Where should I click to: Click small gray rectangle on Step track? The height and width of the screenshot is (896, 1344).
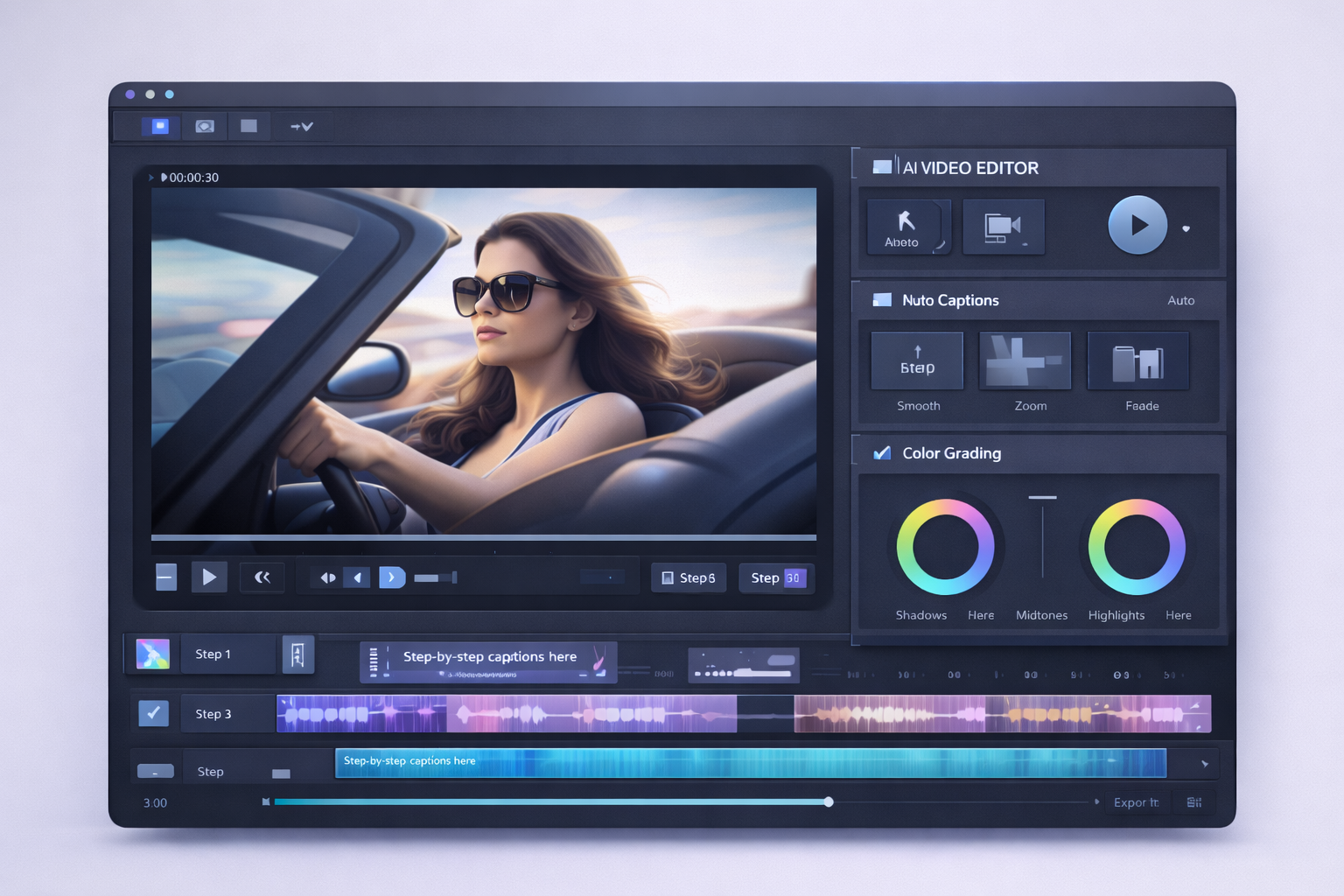click(x=281, y=773)
